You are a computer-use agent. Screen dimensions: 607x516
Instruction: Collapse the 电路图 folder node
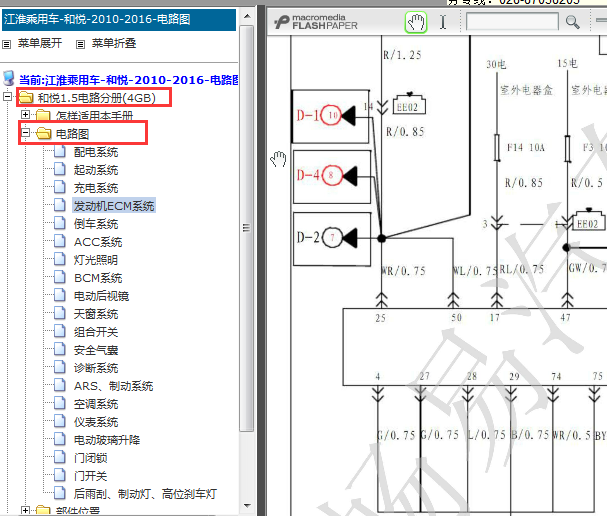coord(25,133)
